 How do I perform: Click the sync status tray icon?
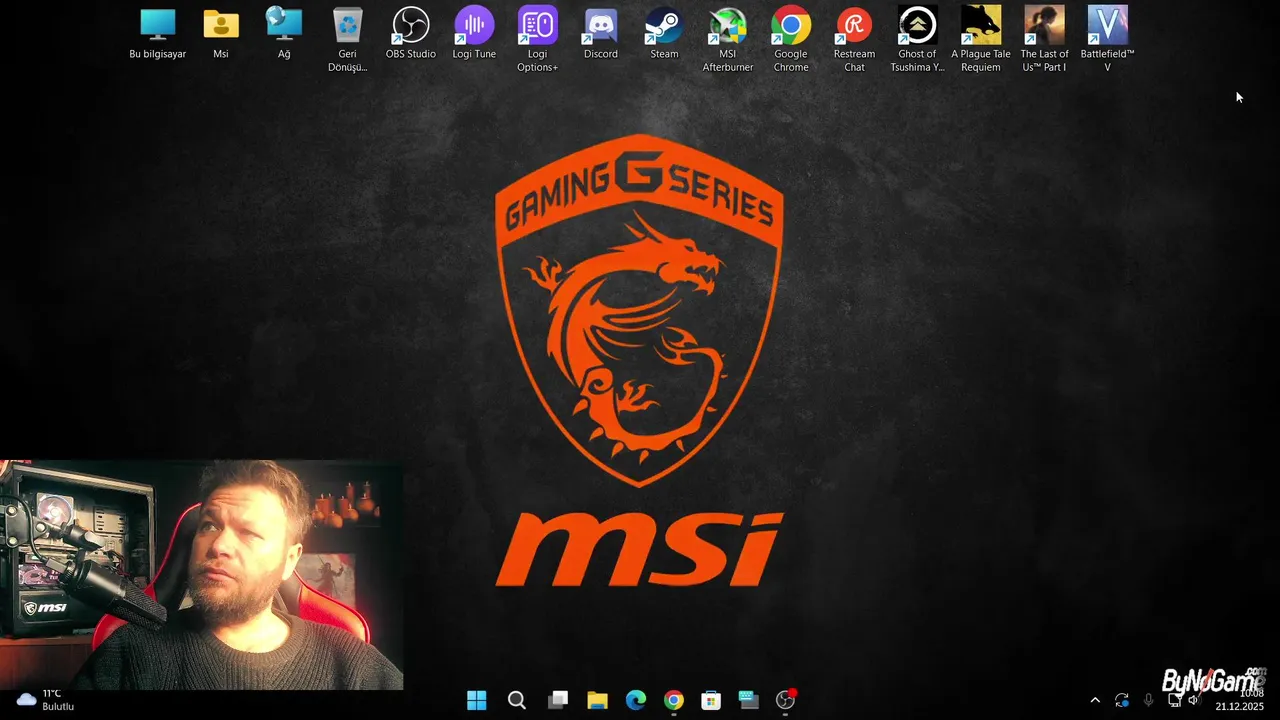click(1122, 700)
